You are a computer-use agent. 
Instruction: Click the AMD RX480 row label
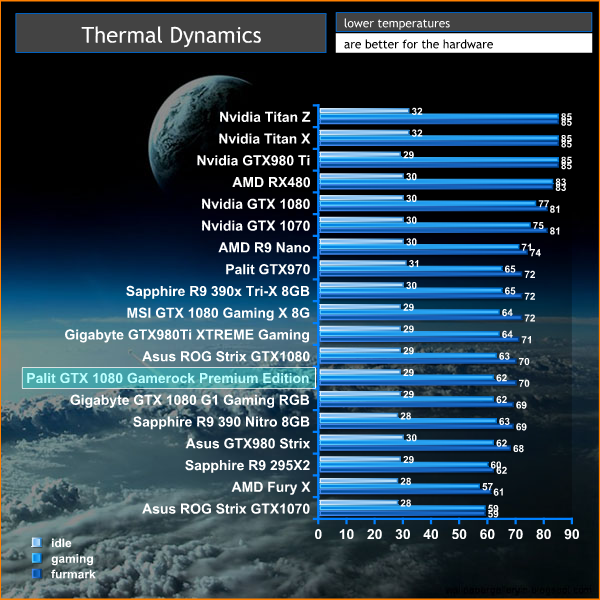[271, 182]
